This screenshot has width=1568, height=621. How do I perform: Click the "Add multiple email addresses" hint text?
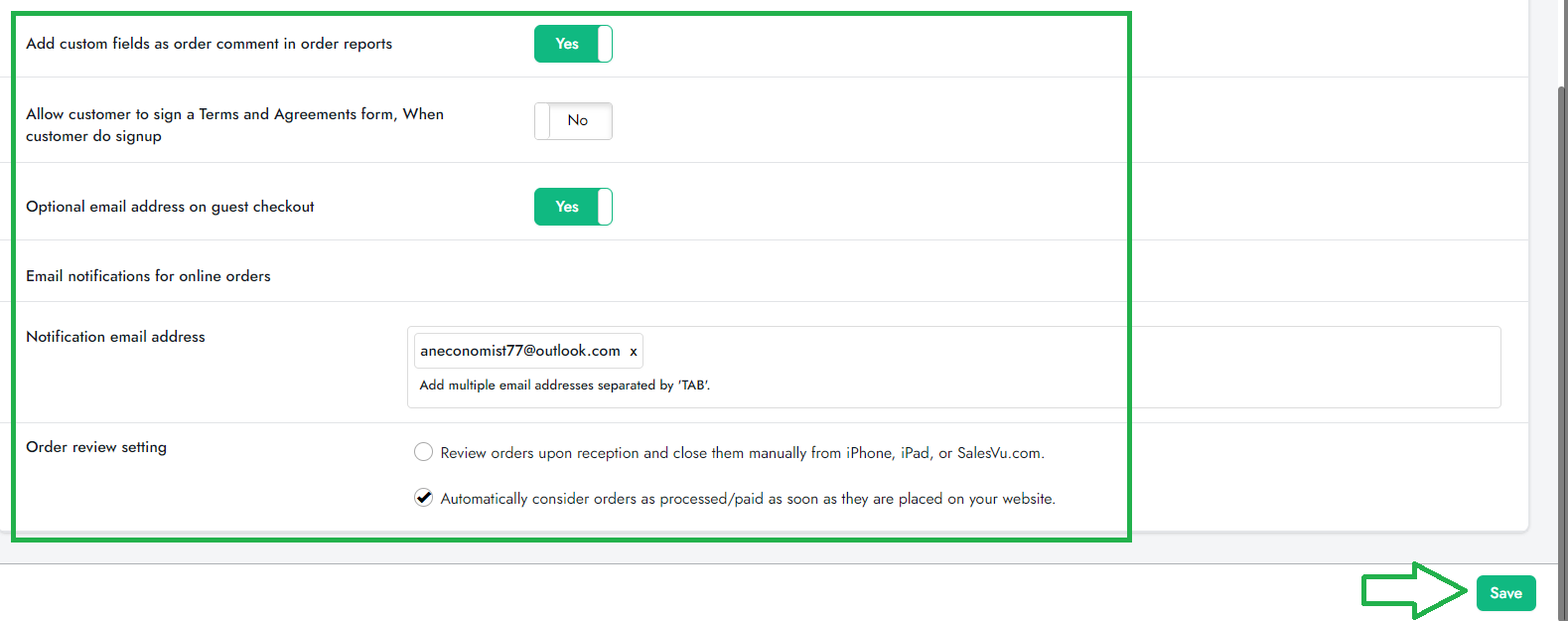[564, 386]
